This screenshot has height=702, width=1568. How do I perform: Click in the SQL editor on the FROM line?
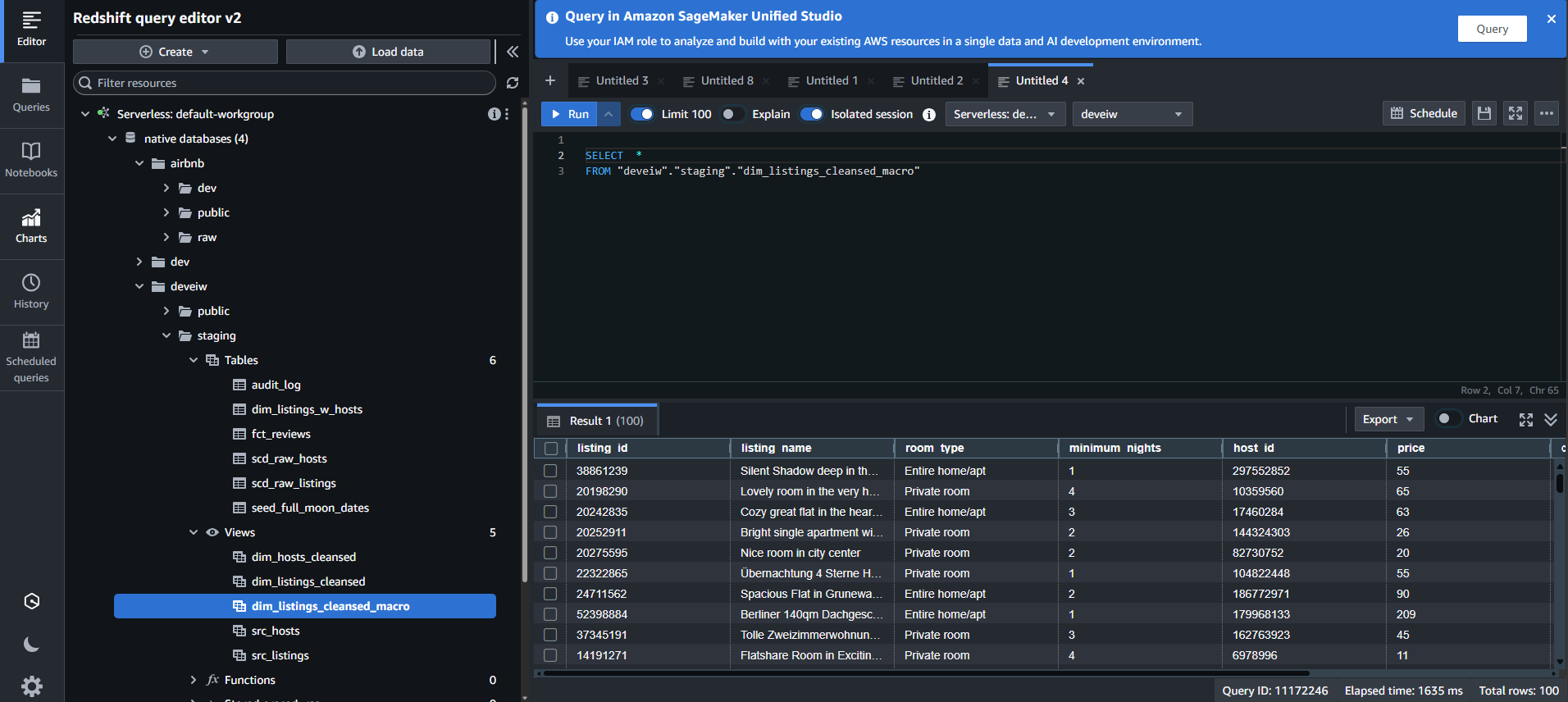click(752, 171)
